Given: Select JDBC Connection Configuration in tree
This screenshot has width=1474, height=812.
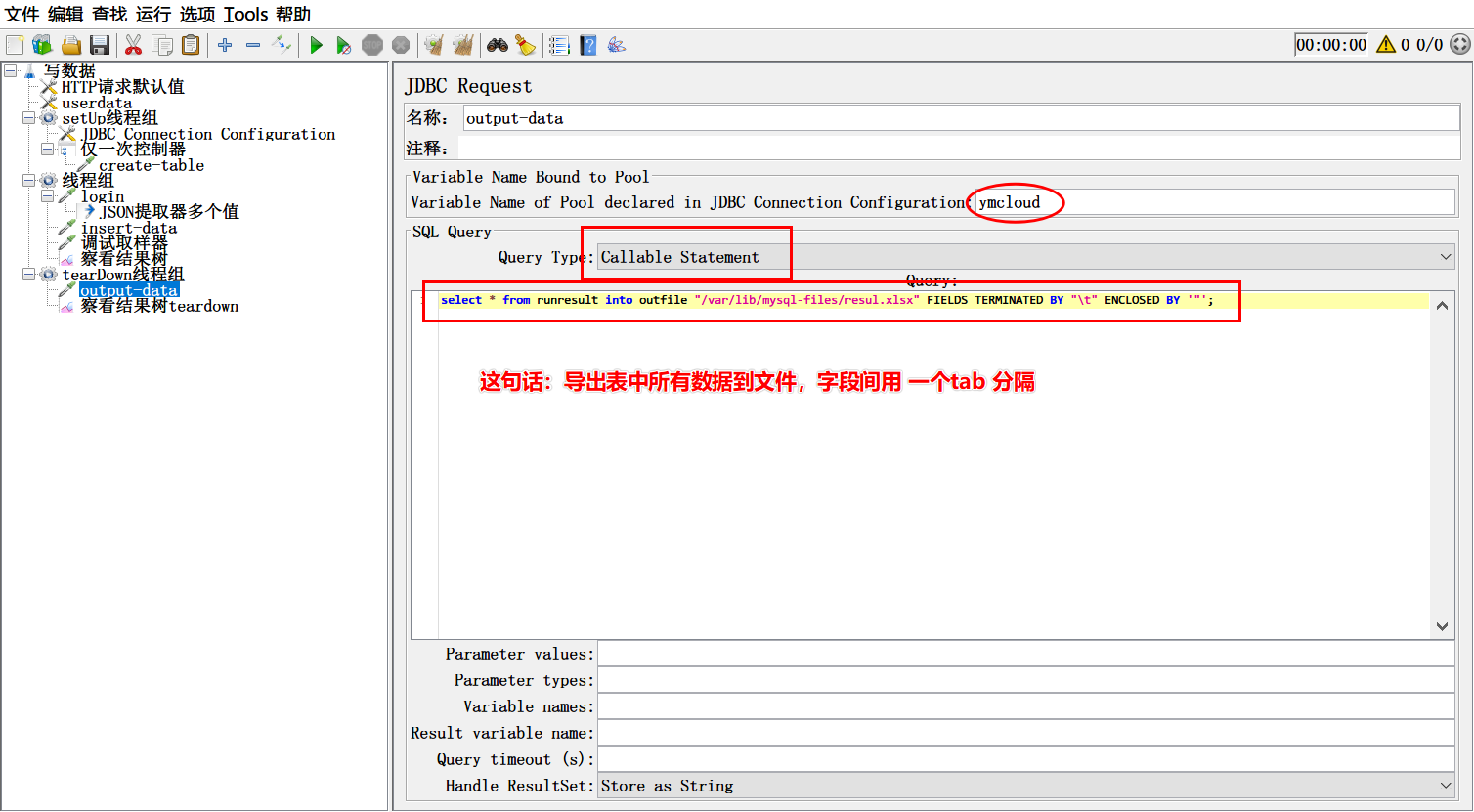Looking at the screenshot, I should [x=208, y=134].
